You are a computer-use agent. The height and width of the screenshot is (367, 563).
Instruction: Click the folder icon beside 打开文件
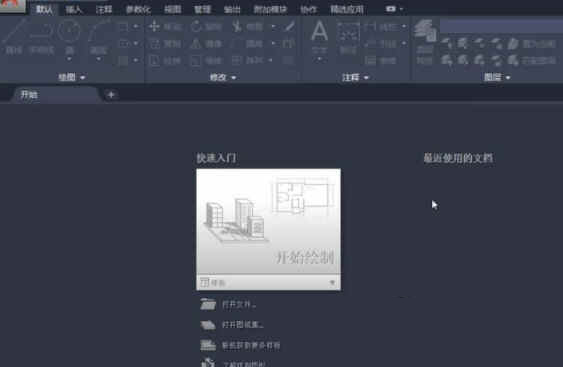[x=208, y=304]
